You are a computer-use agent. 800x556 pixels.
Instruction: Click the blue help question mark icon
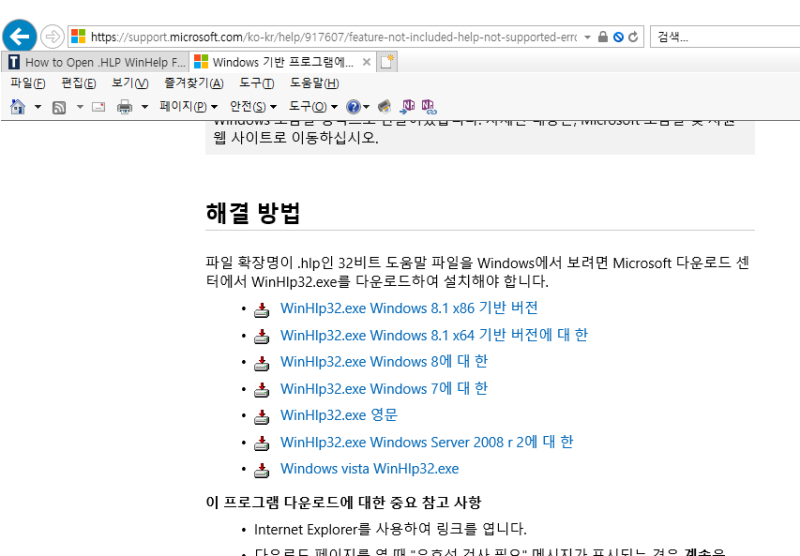[353, 107]
